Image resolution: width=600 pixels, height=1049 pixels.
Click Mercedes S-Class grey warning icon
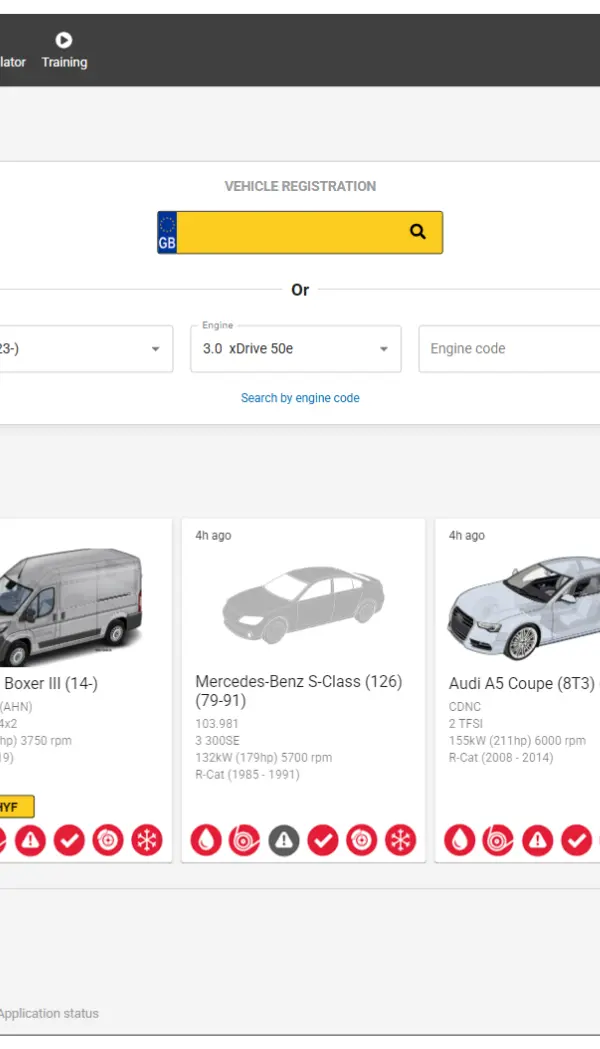(284, 840)
